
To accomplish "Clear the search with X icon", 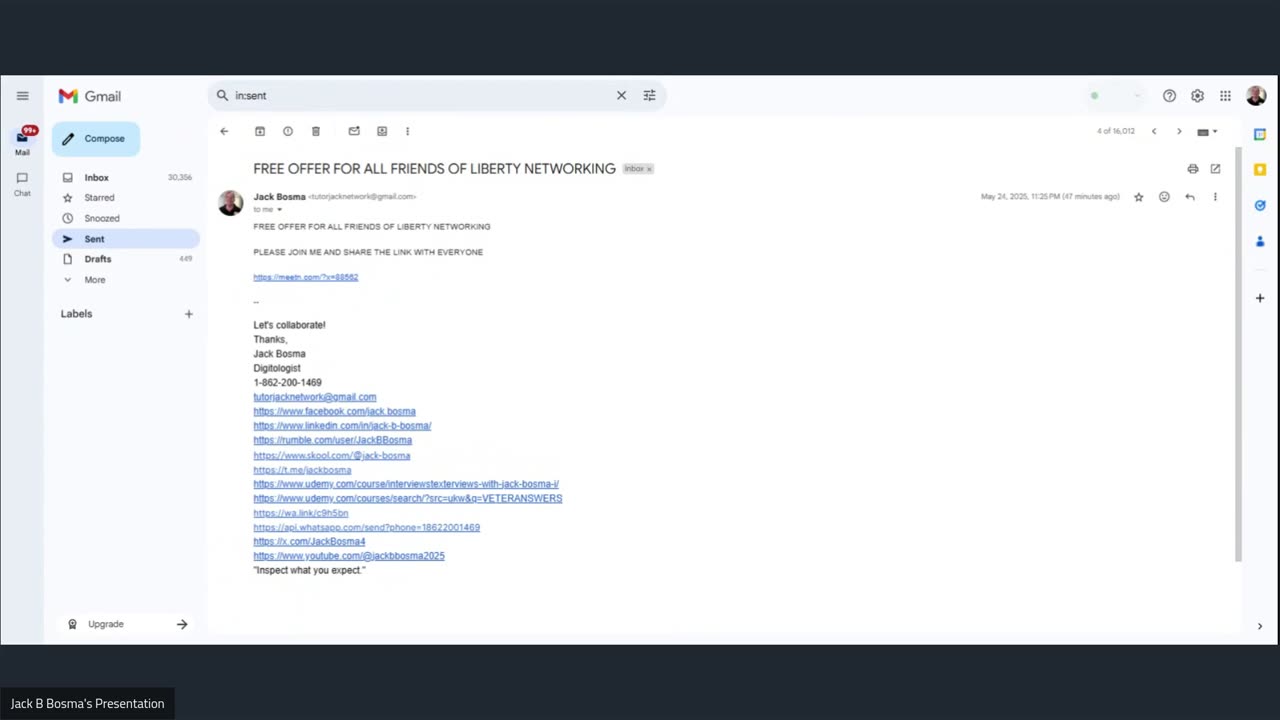I will pos(621,96).
